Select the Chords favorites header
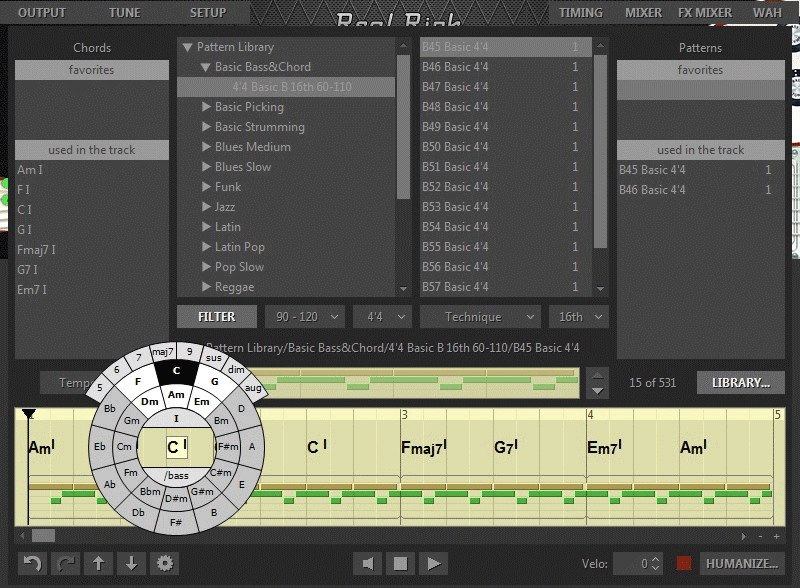The image size is (800, 588). (x=92, y=70)
